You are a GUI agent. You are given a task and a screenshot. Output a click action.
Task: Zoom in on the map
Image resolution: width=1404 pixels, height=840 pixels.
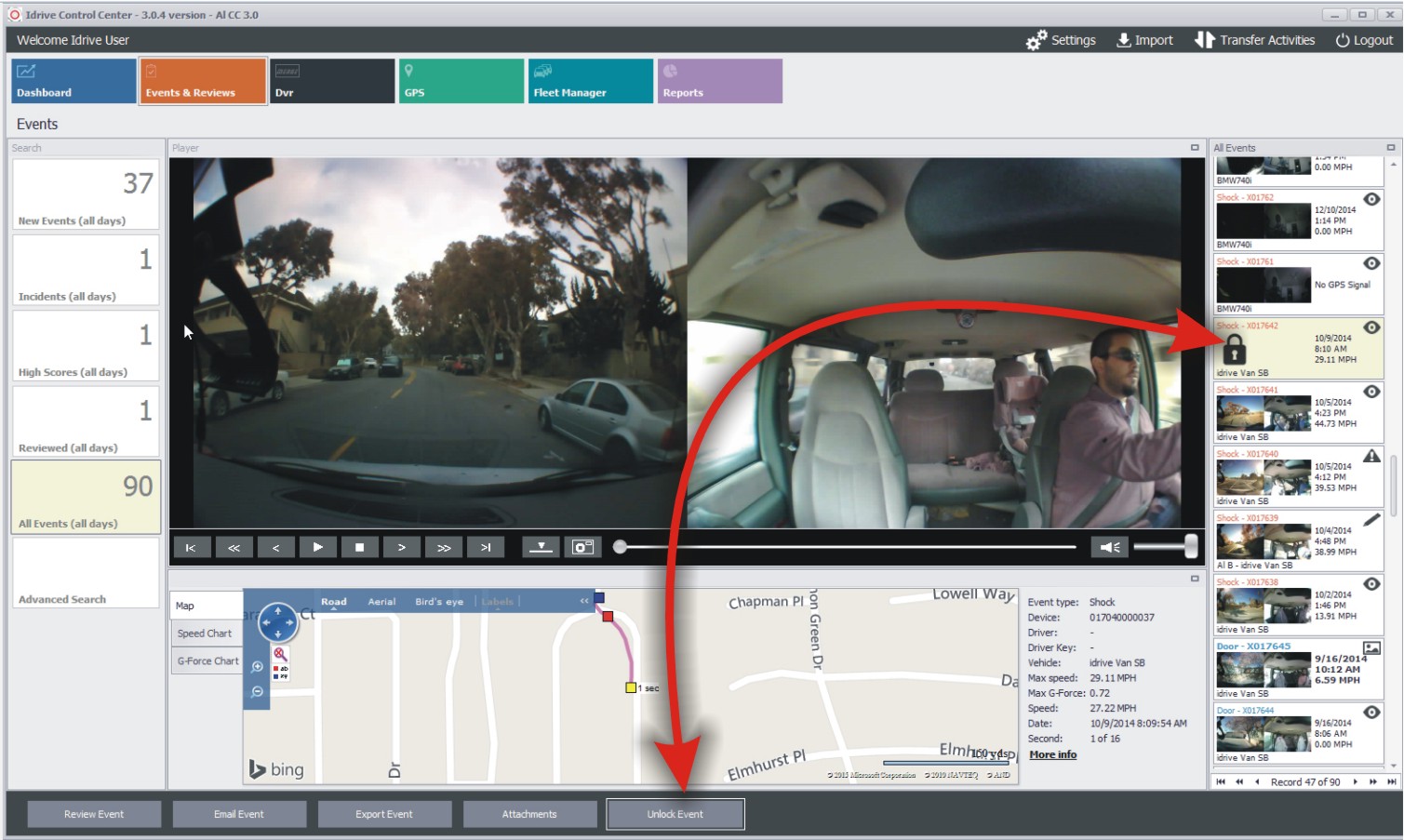(258, 667)
